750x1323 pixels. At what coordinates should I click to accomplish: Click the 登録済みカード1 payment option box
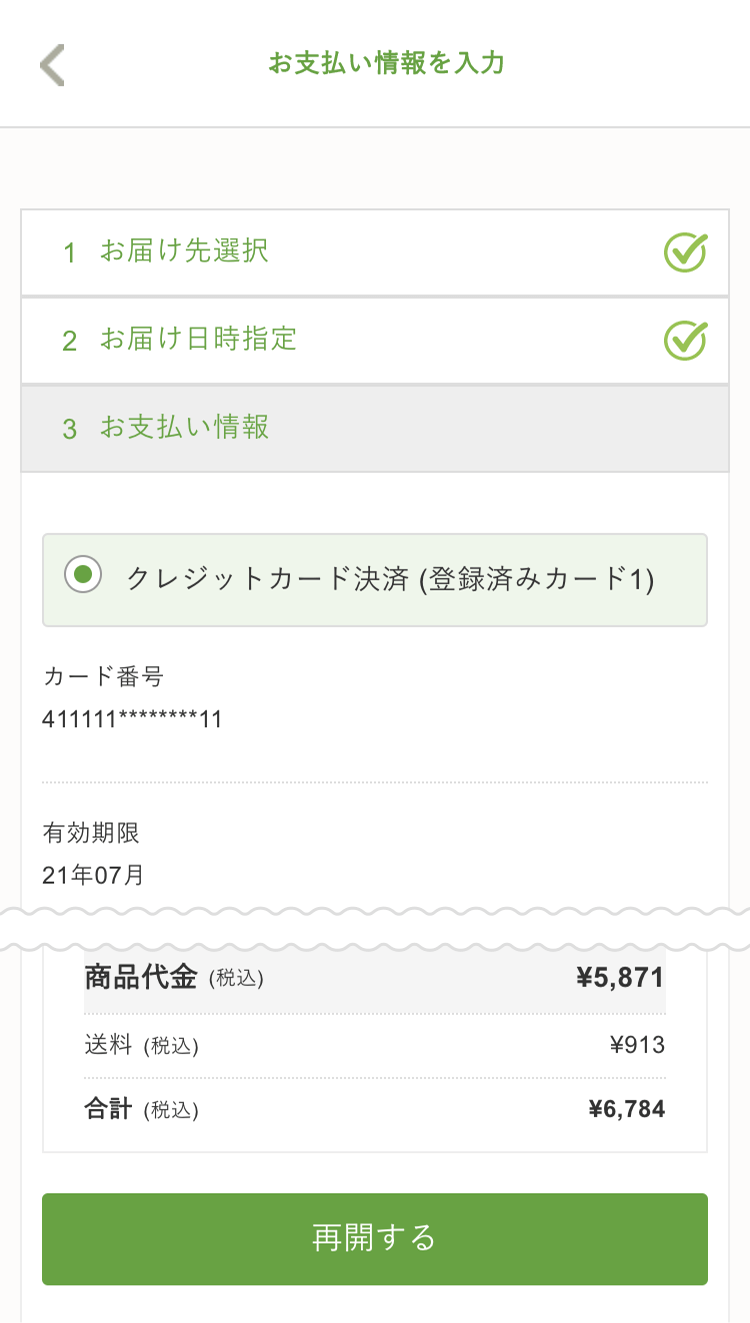point(375,580)
